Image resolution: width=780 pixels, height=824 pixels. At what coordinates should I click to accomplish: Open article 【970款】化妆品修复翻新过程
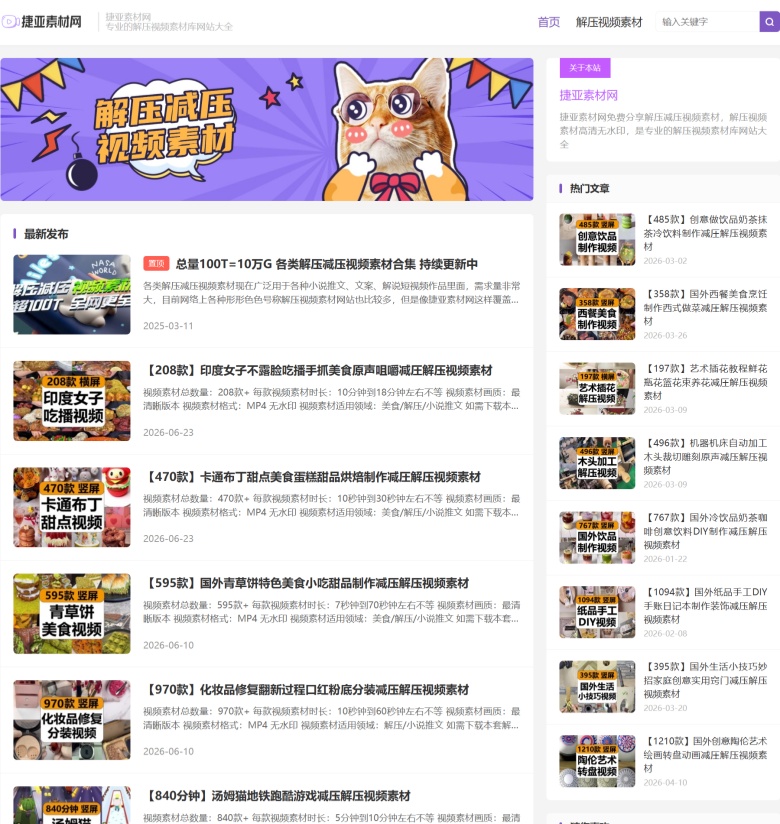[306, 690]
